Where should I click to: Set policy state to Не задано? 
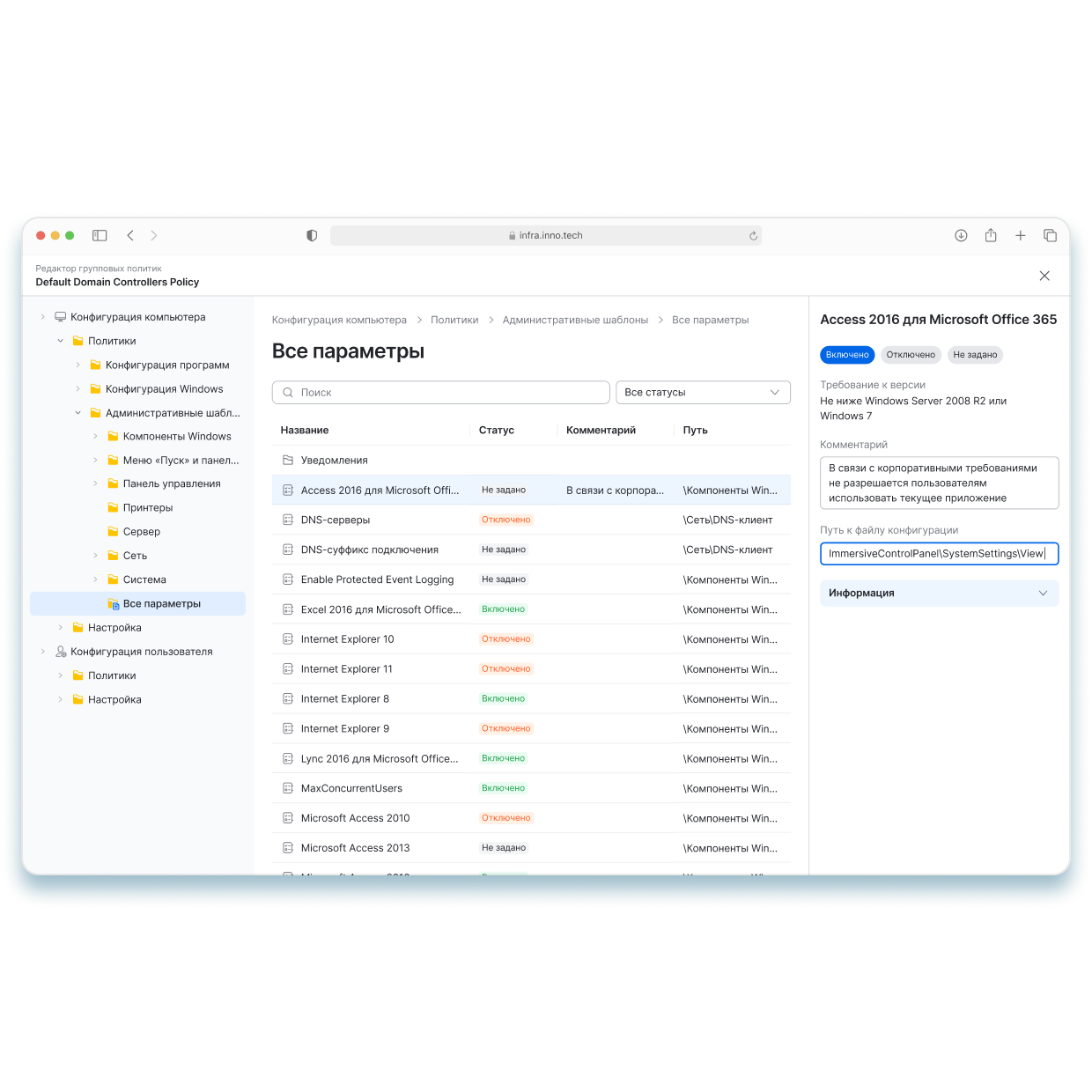coord(975,355)
